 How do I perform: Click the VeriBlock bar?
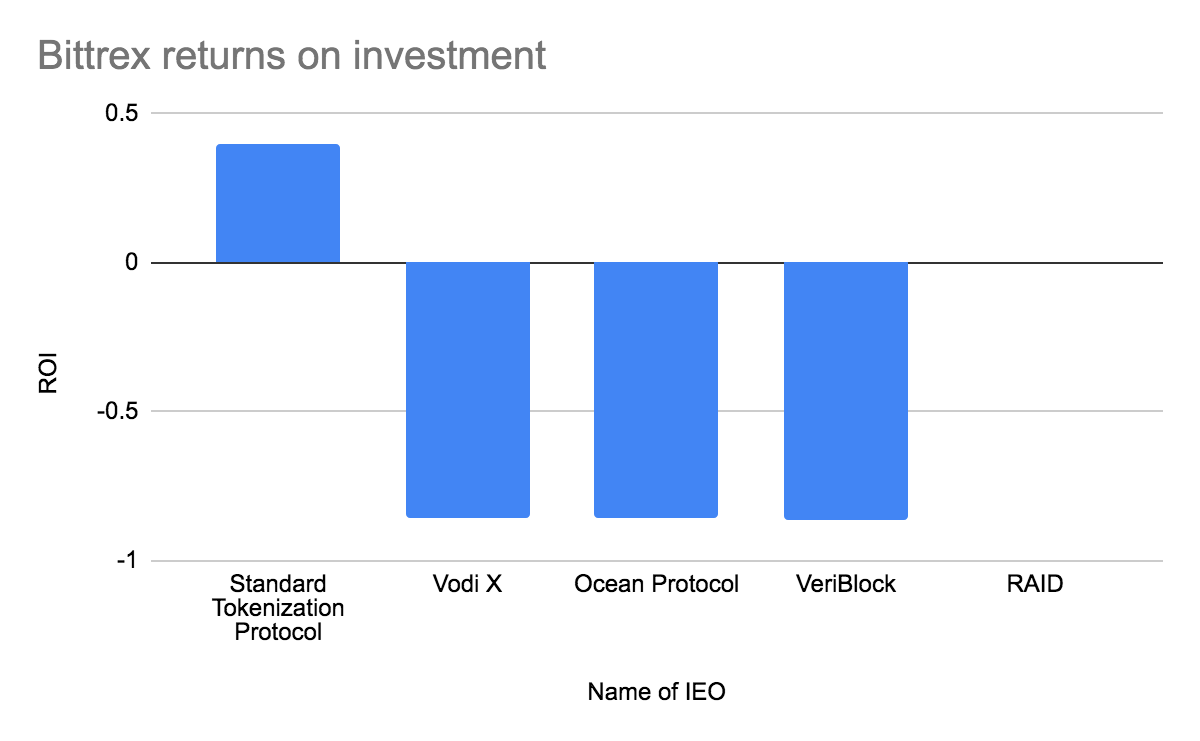pos(845,391)
